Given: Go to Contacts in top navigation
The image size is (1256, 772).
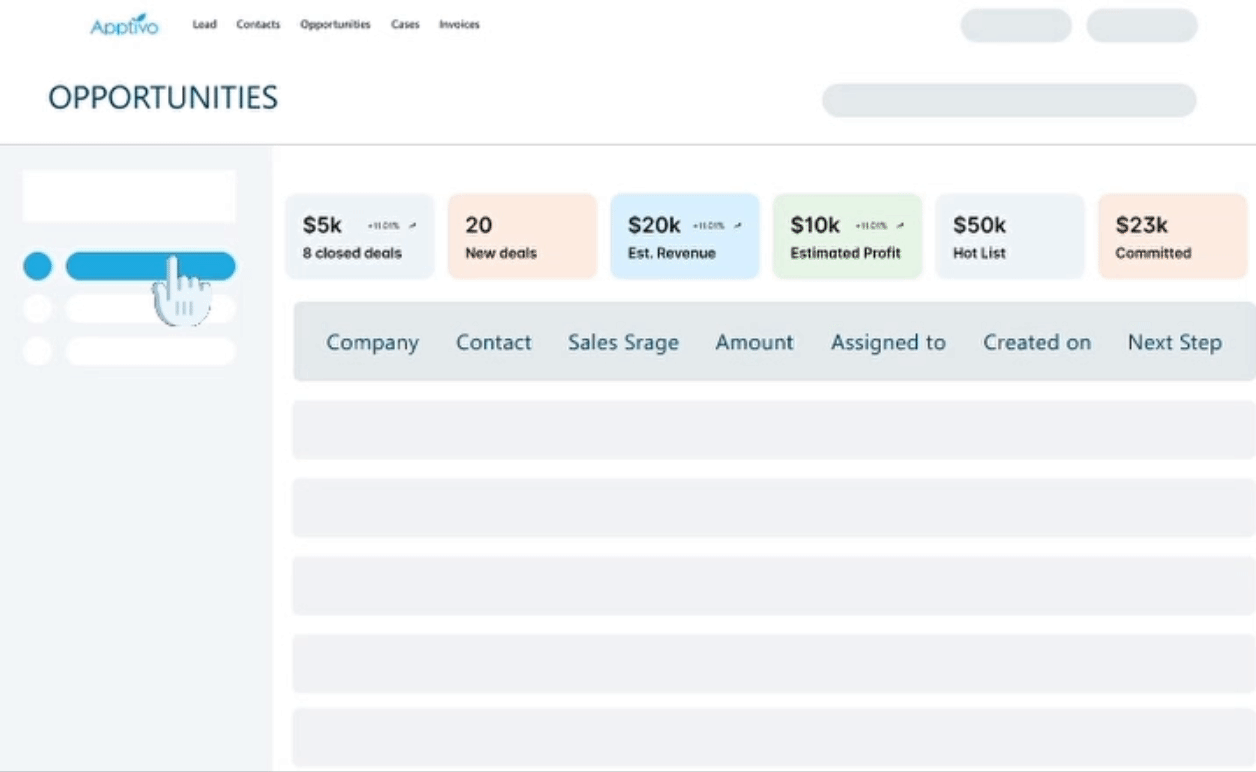Looking at the screenshot, I should coord(258,25).
